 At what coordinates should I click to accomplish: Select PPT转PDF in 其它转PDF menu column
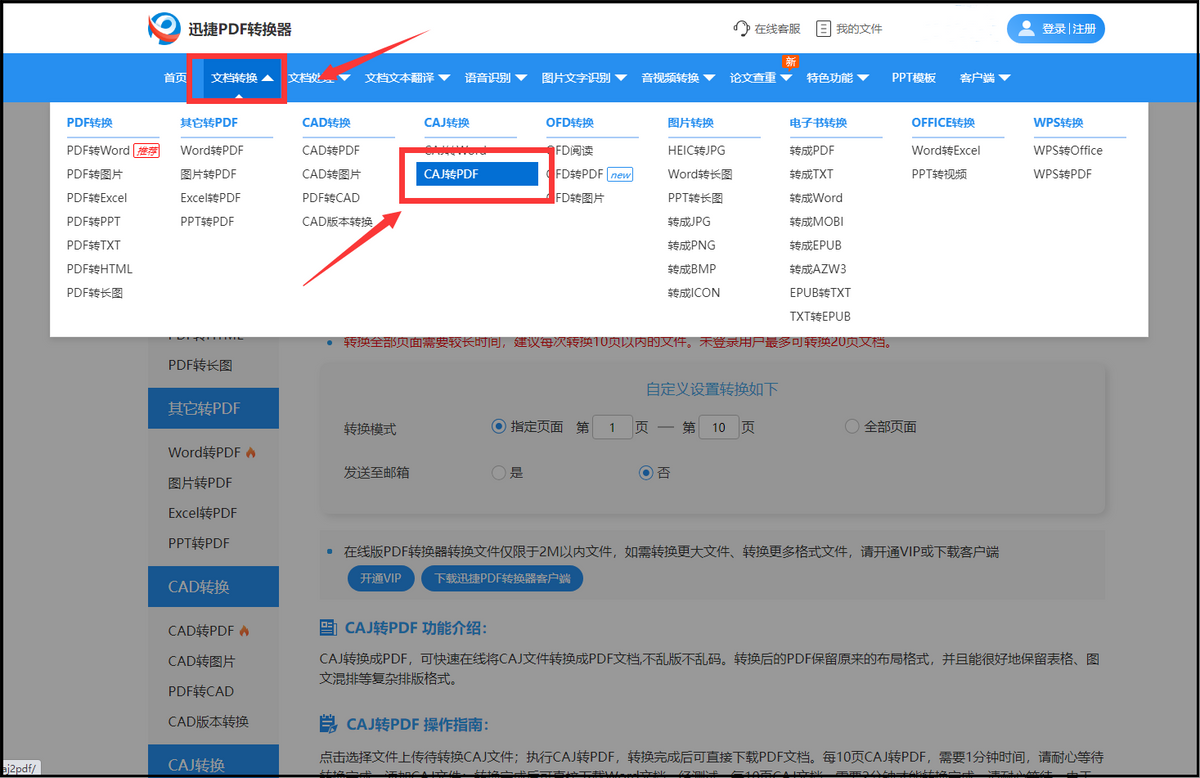tap(207, 221)
